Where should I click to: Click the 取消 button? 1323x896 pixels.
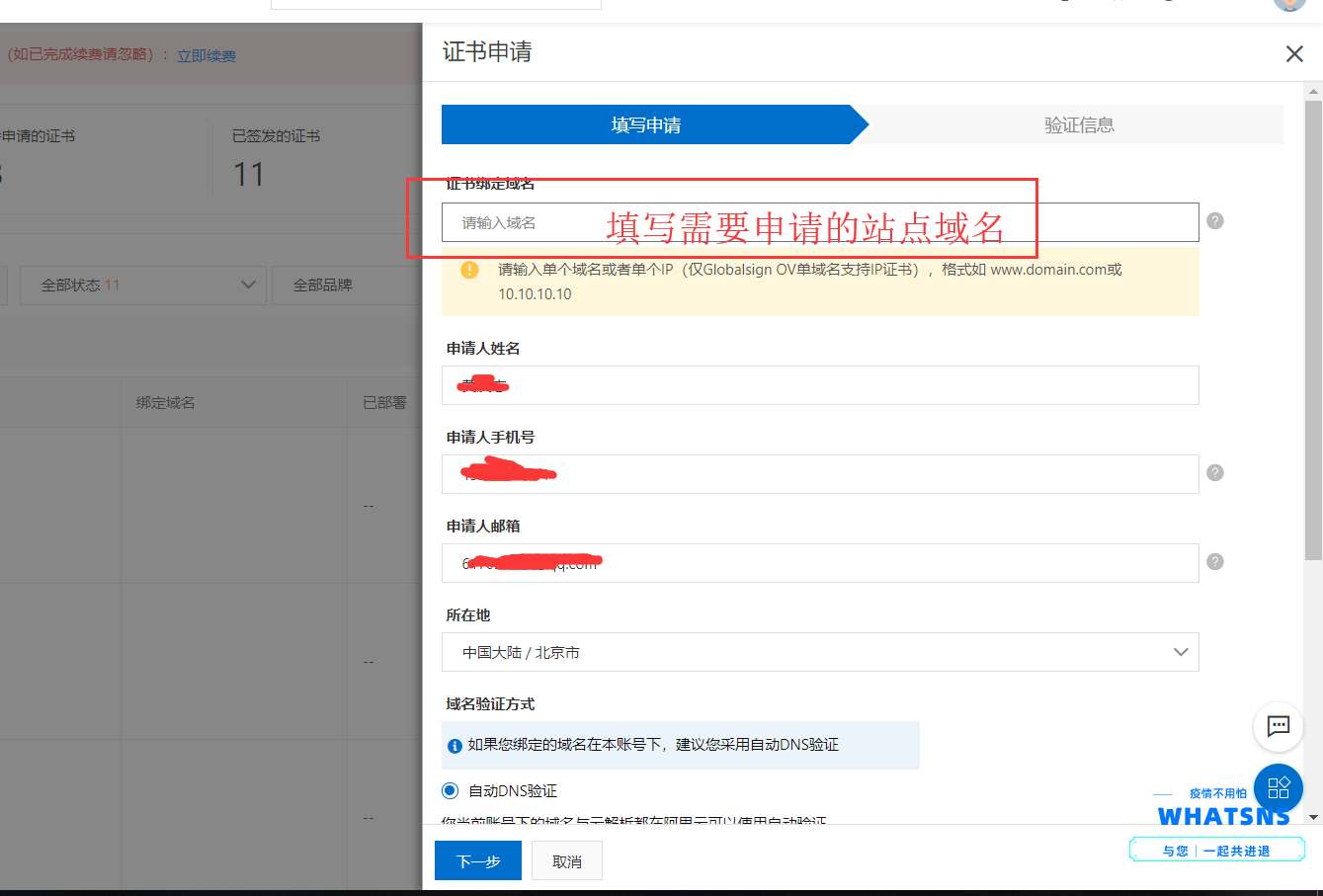pyautogui.click(x=567, y=861)
